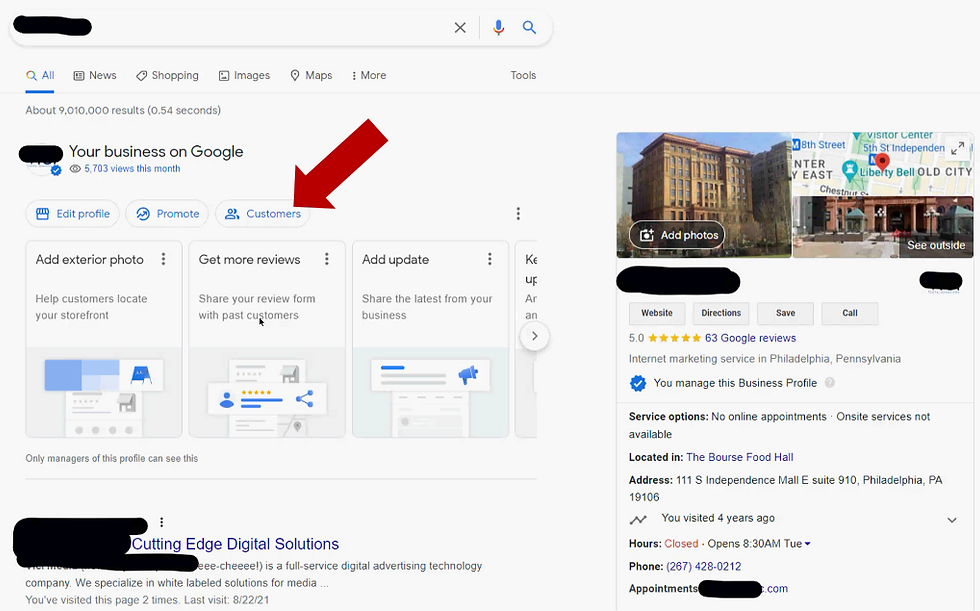Open options on Add update card
The width and height of the screenshot is (980, 611).
coord(489,259)
